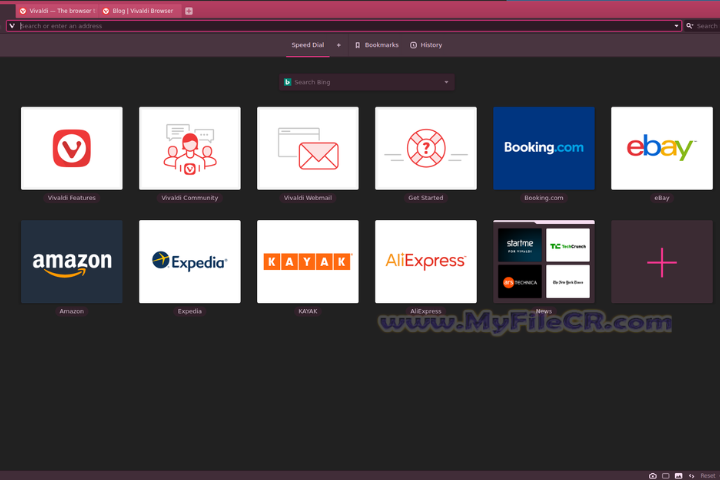The width and height of the screenshot is (720, 480).
Task: Click the 'Booking.com' label under tile
Action: (544, 198)
